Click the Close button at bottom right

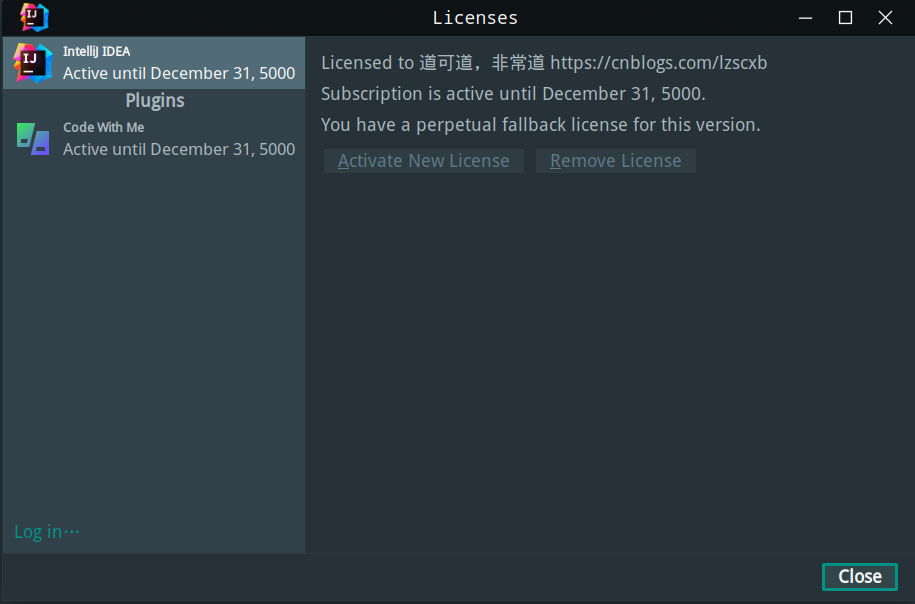click(859, 577)
